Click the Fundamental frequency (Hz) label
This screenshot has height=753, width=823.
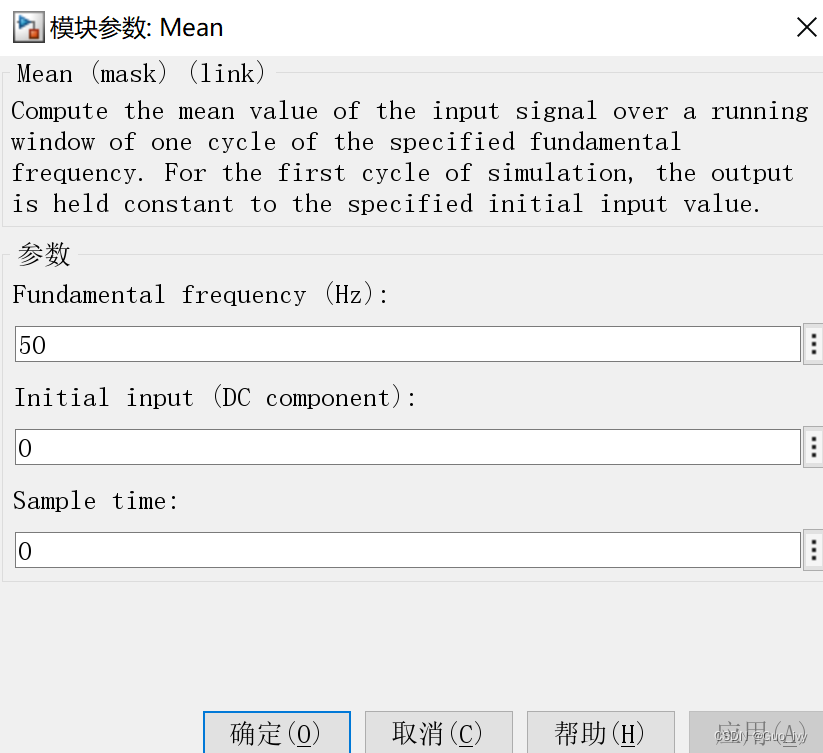pyautogui.click(x=201, y=294)
